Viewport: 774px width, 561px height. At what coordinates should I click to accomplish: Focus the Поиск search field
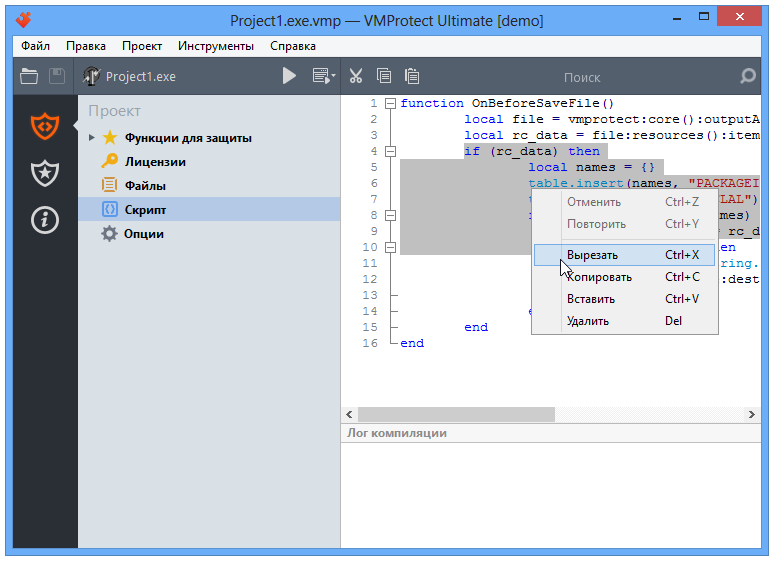(x=581, y=77)
